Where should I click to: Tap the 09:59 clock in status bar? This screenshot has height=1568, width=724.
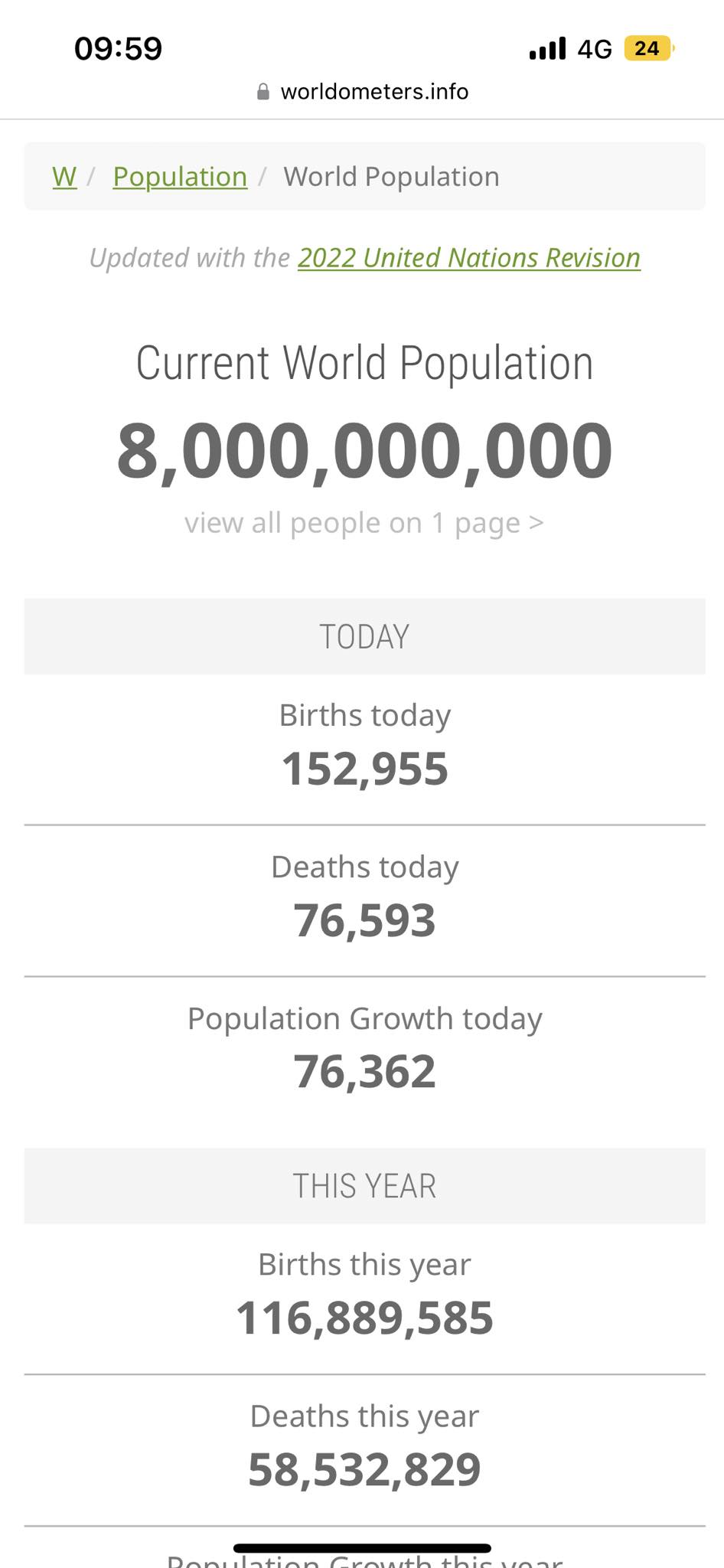click(x=119, y=49)
